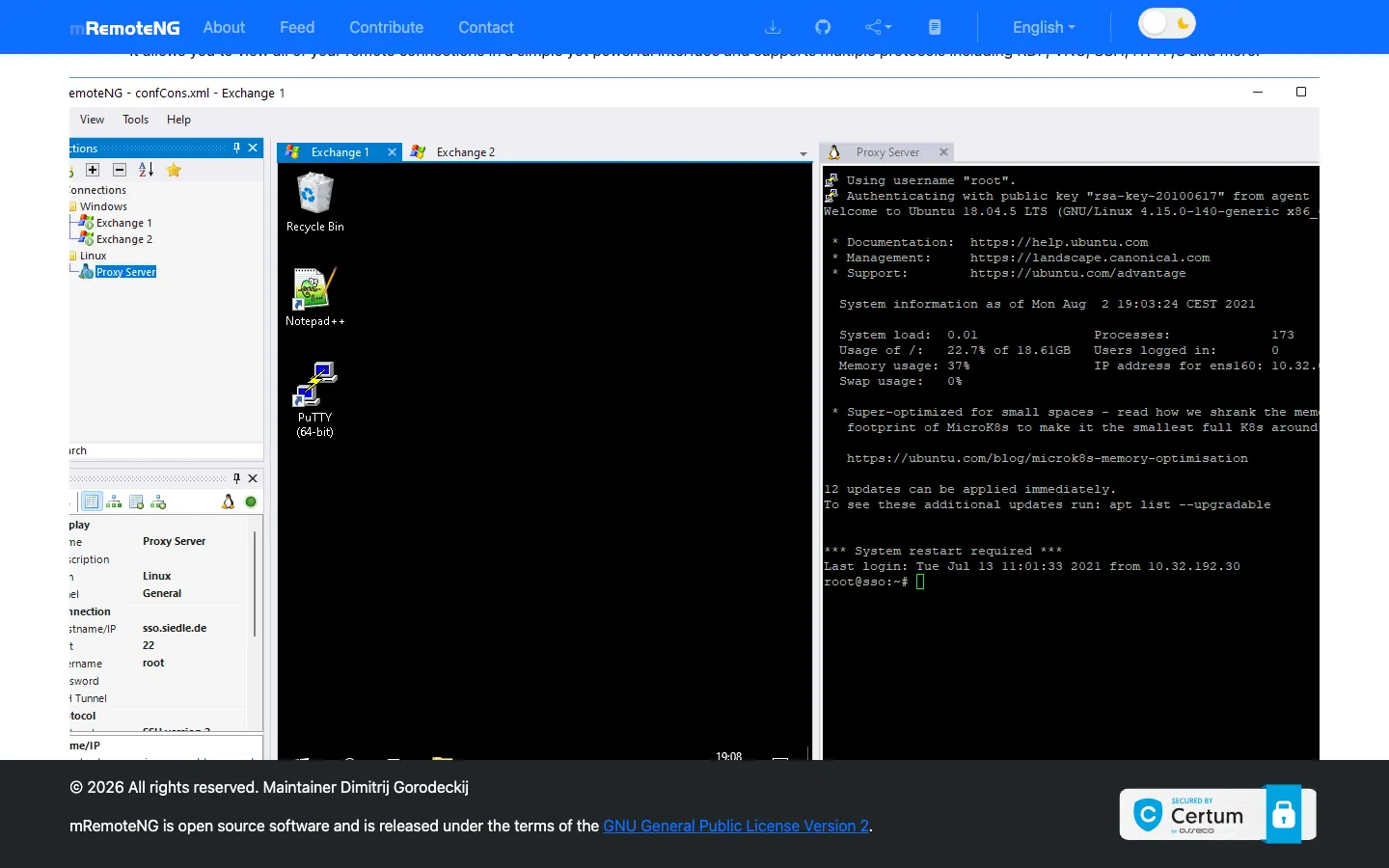Switch to the Exchange 1 tab

pyautogui.click(x=340, y=152)
